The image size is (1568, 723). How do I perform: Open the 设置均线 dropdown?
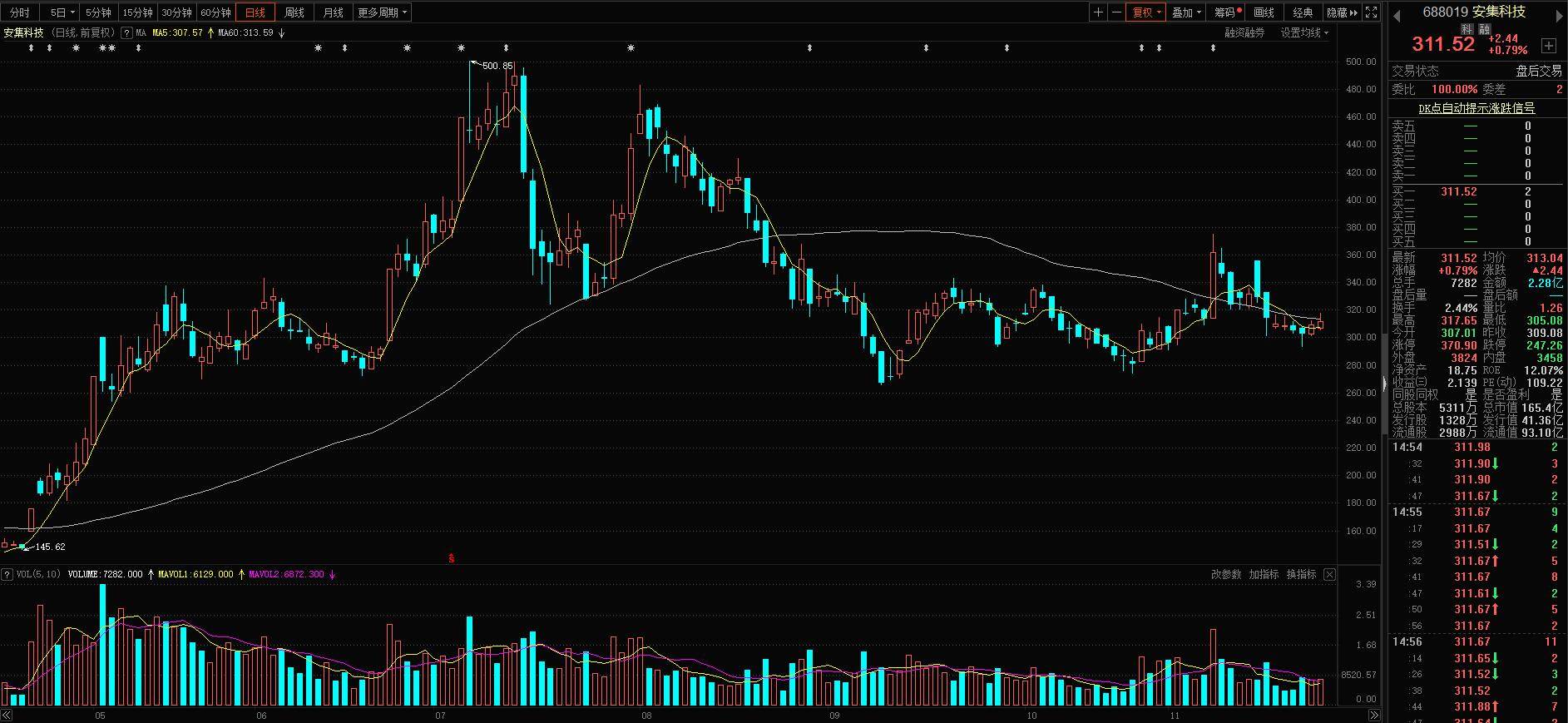(1304, 33)
